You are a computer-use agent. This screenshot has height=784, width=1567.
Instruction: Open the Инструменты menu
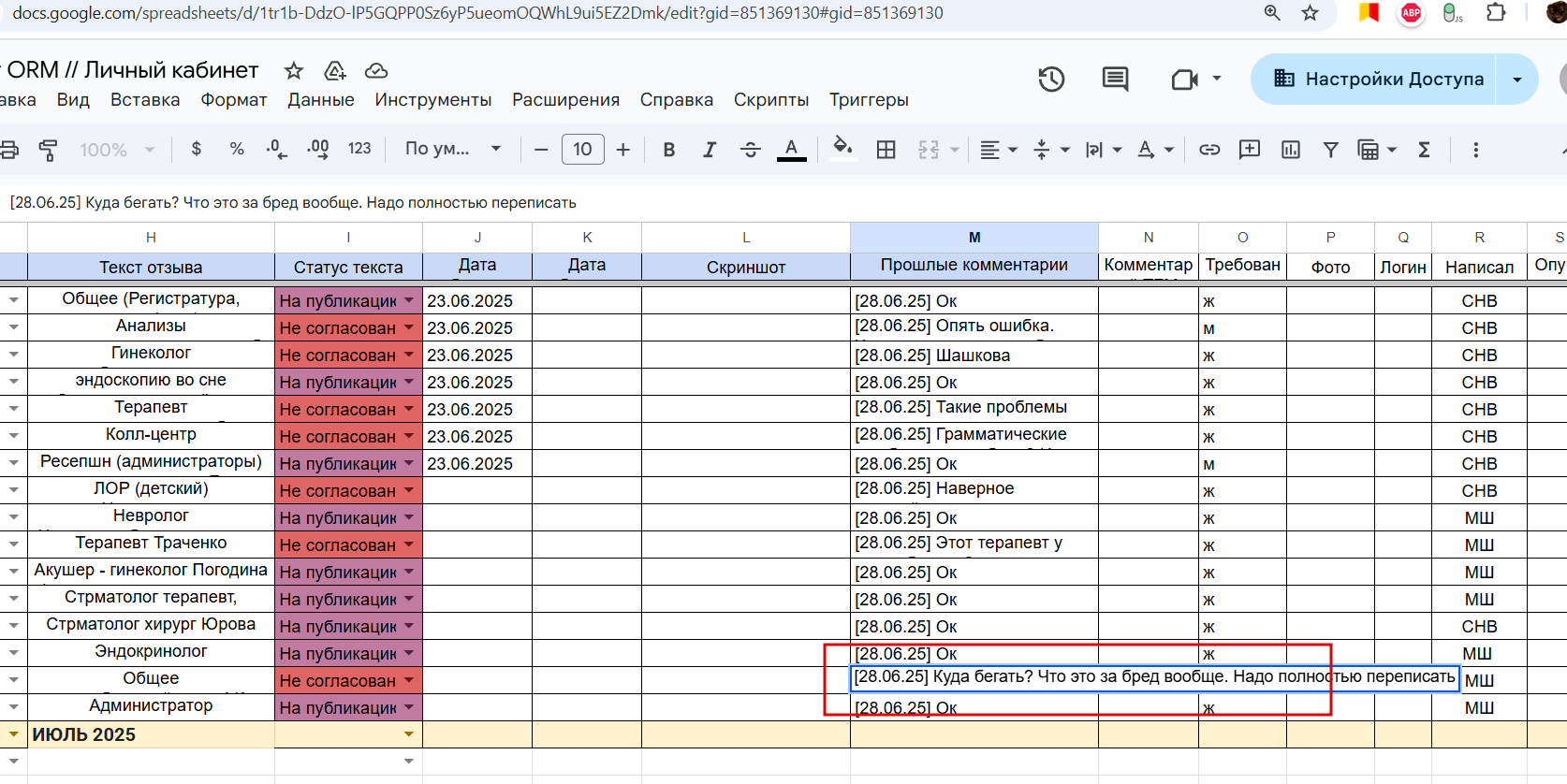point(433,100)
